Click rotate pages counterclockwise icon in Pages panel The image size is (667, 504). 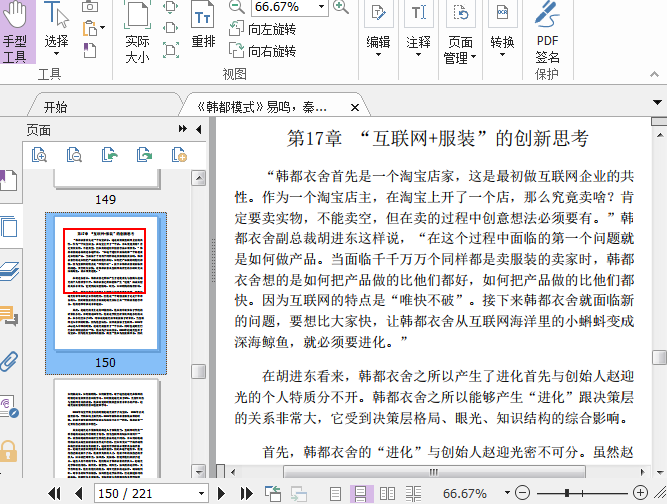pos(109,155)
